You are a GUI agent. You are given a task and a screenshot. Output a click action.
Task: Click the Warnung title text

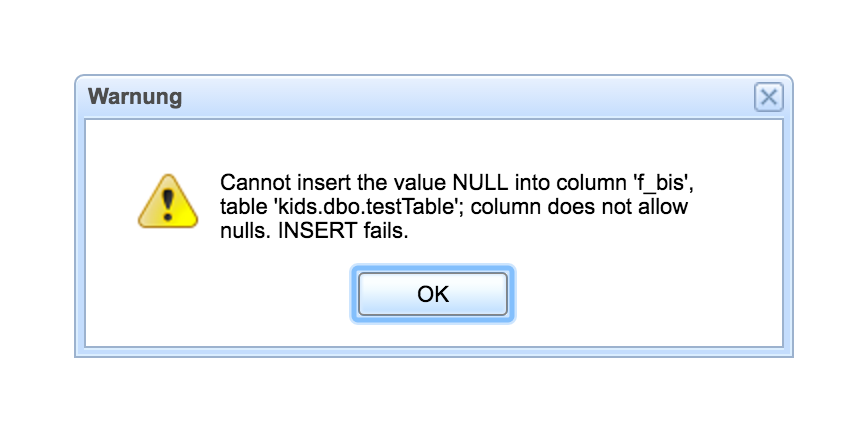pyautogui.click(x=135, y=96)
